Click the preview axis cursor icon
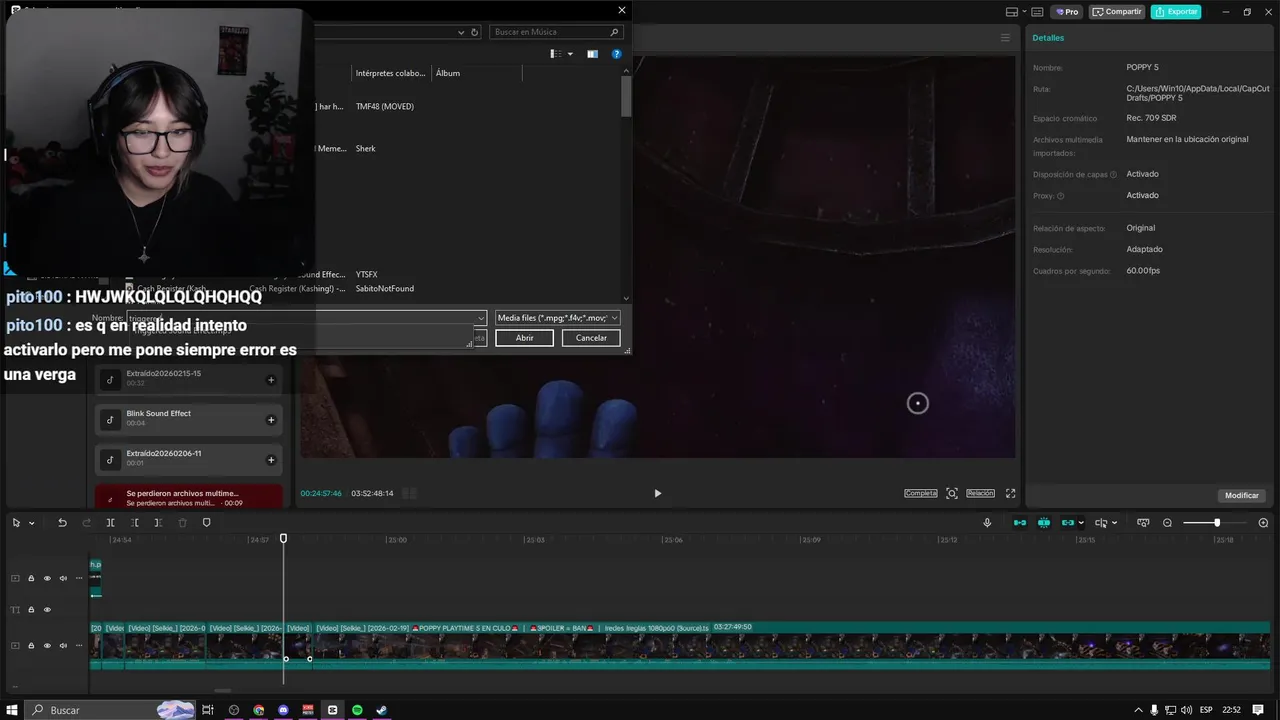Viewport: 1280px width, 720px height. click(x=1101, y=523)
